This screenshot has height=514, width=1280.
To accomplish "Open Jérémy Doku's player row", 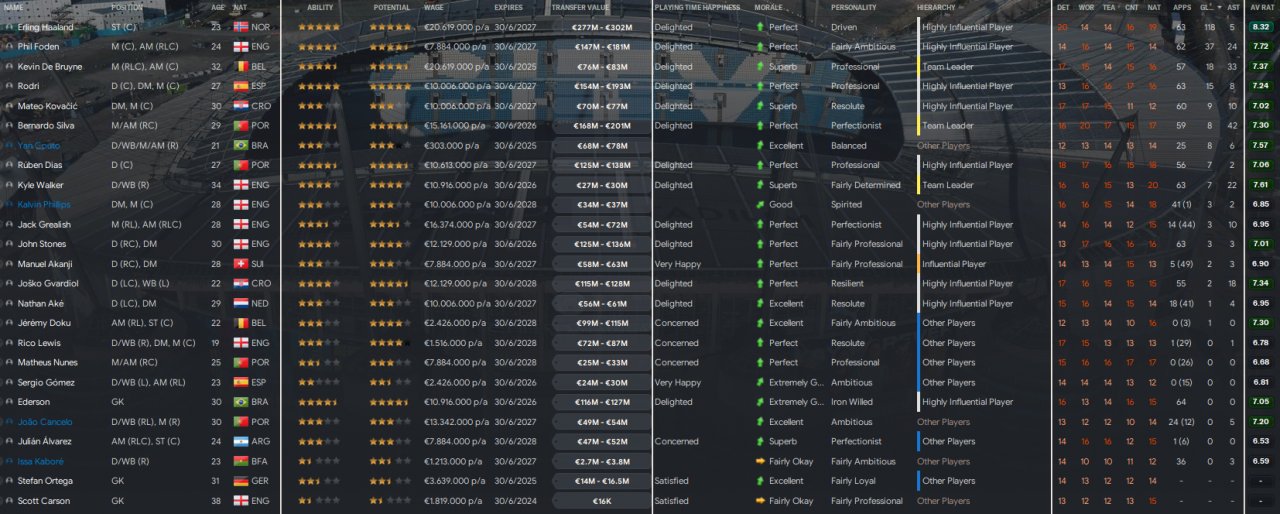I will pyautogui.click(x=640, y=323).
